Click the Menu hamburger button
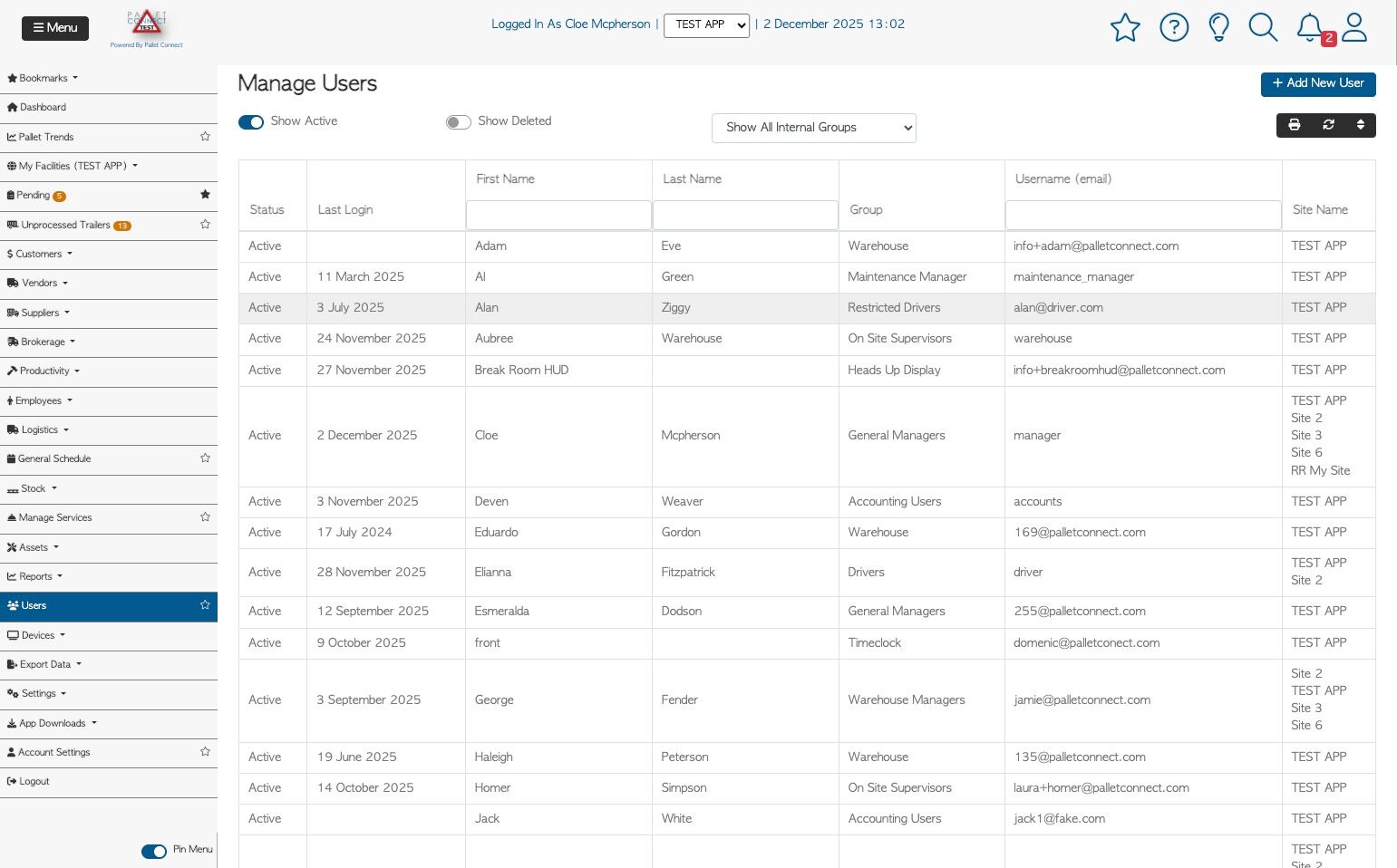Image resolution: width=1397 pixels, height=868 pixels. point(55,28)
